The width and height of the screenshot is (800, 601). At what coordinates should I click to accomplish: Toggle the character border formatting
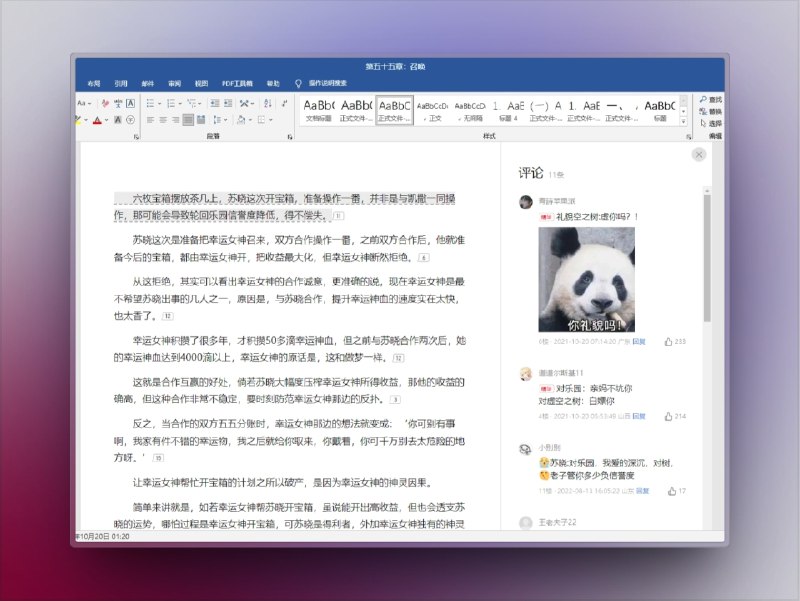(130, 103)
